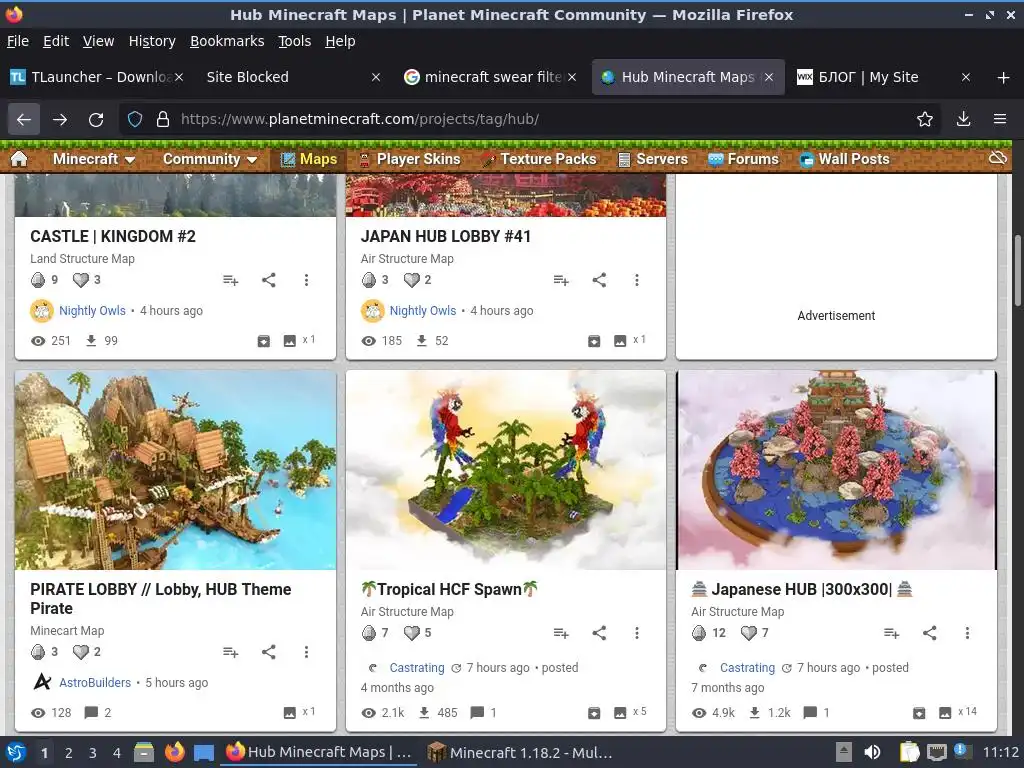Screen dimensions: 1024x768
Task: Open the Minecraft 1.18.2 taskbar window
Action: [x=519, y=752]
